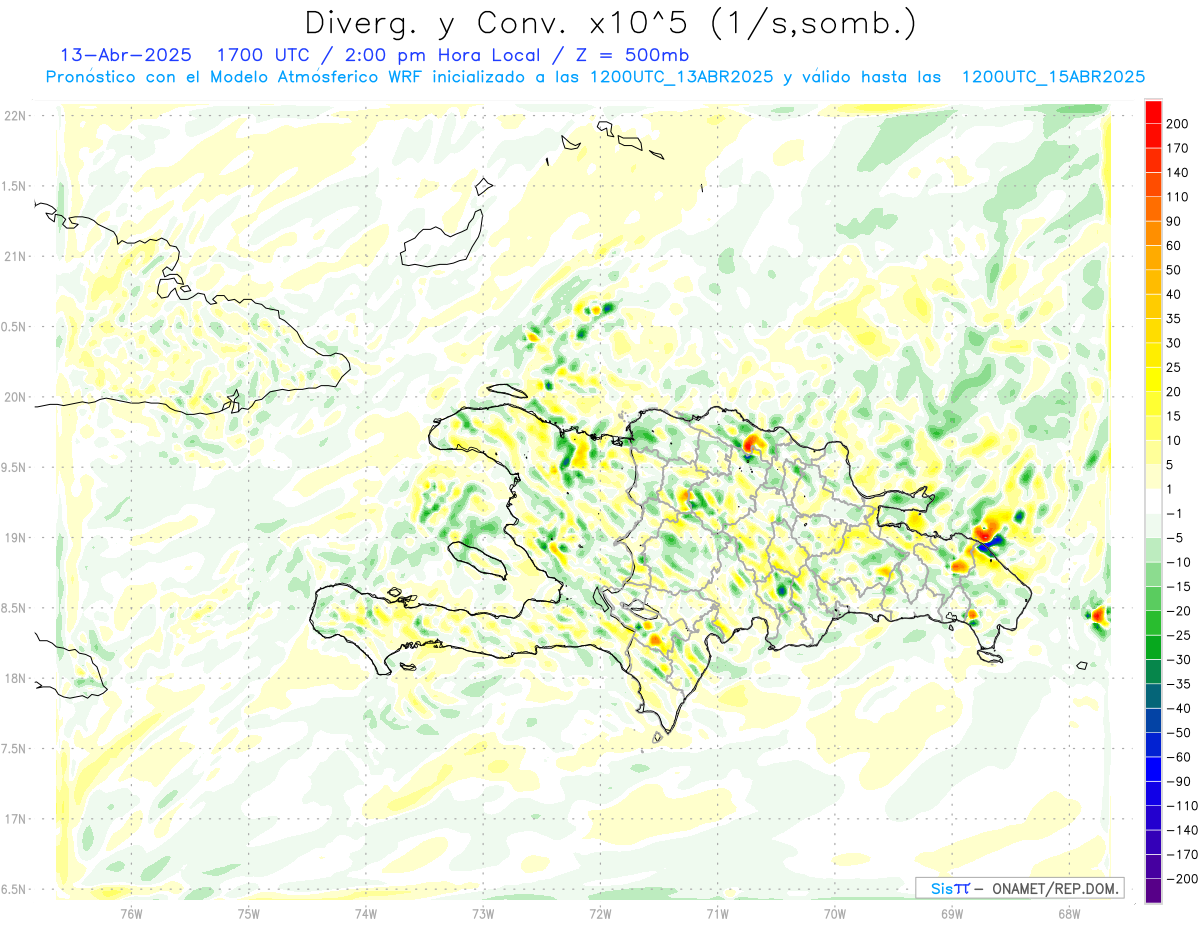Click the '-1' colorbar label

pyautogui.click(x=1175, y=513)
